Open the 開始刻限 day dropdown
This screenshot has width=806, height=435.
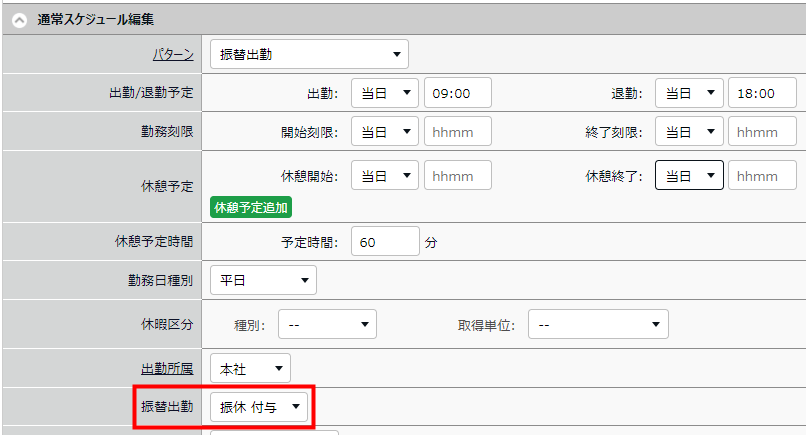click(x=385, y=132)
